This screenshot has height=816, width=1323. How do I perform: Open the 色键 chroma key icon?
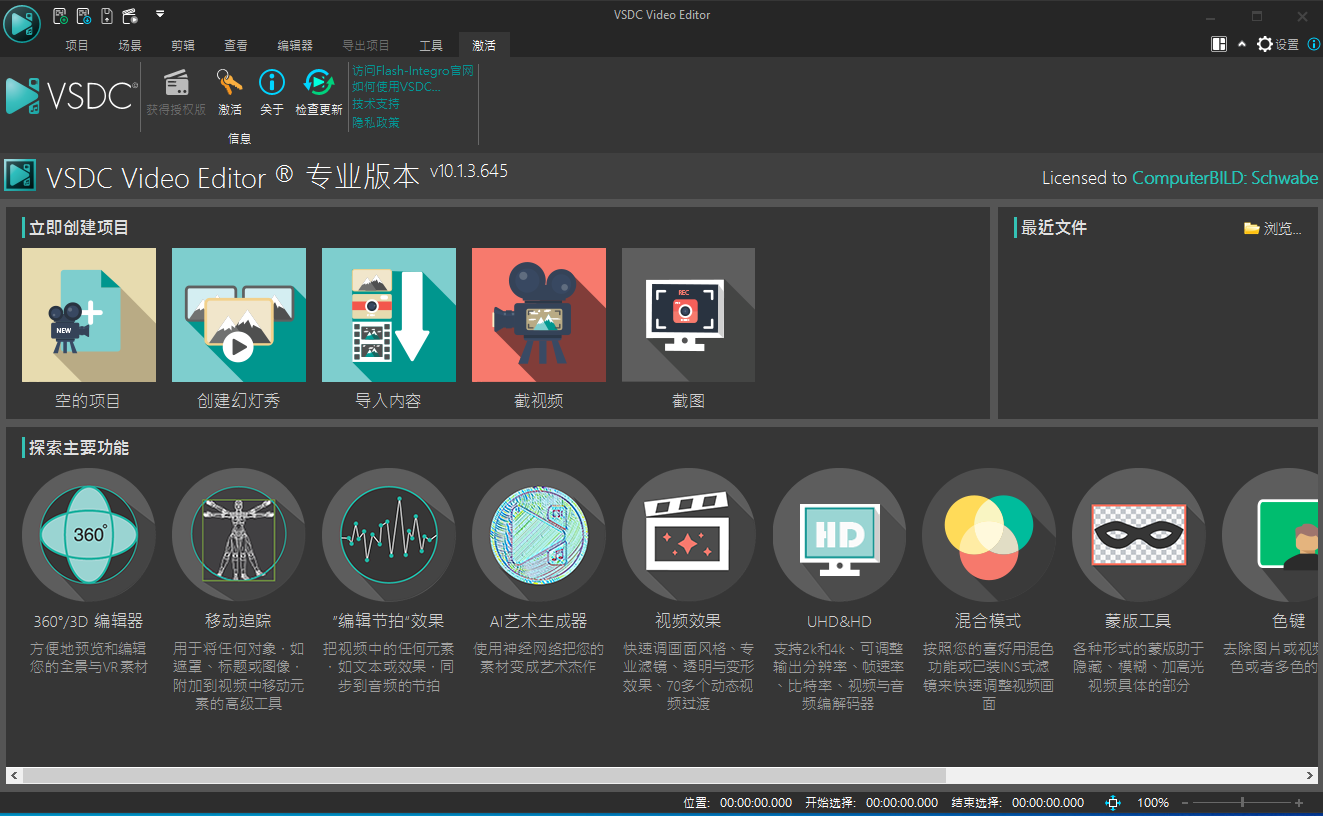[x=1271, y=535]
